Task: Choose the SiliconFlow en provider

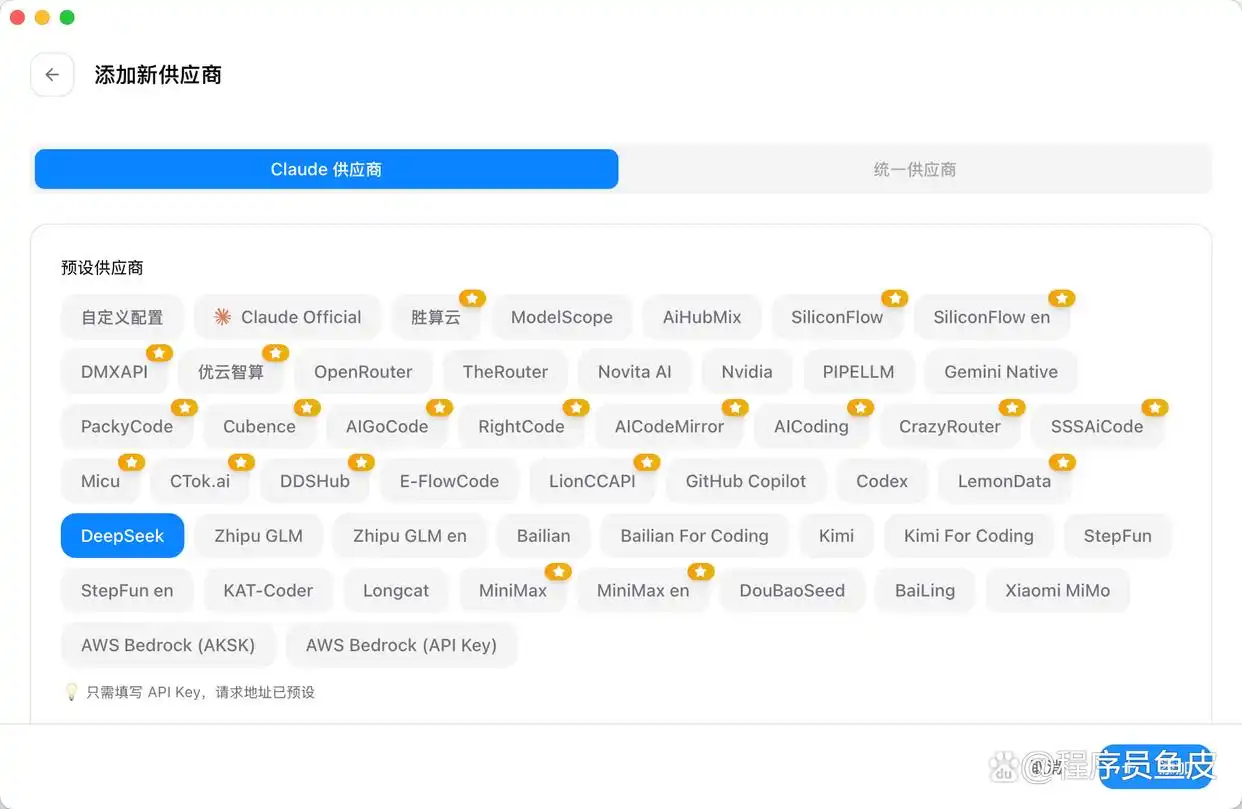Action: (x=992, y=317)
